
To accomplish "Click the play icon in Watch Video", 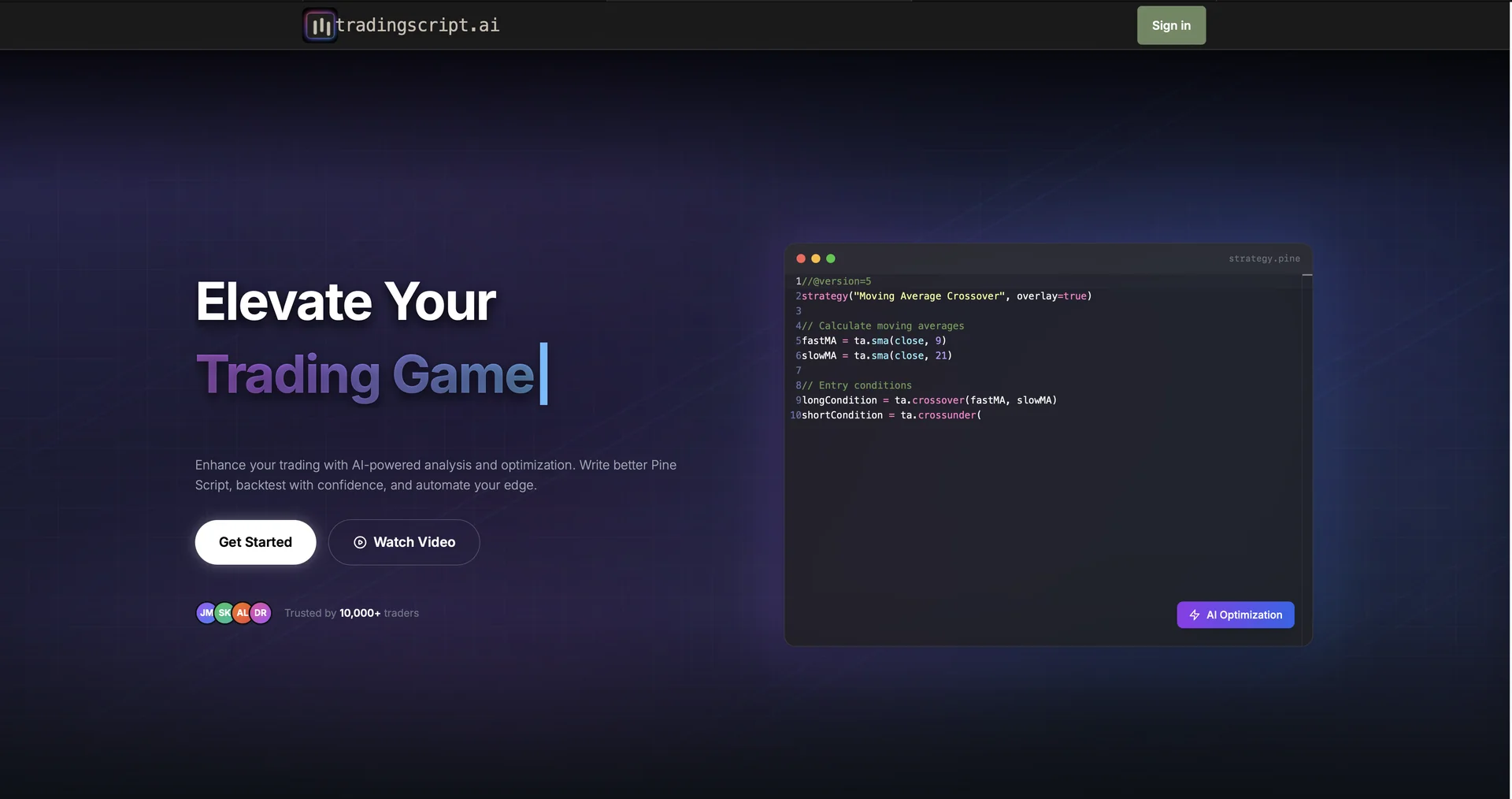I will 360,542.
